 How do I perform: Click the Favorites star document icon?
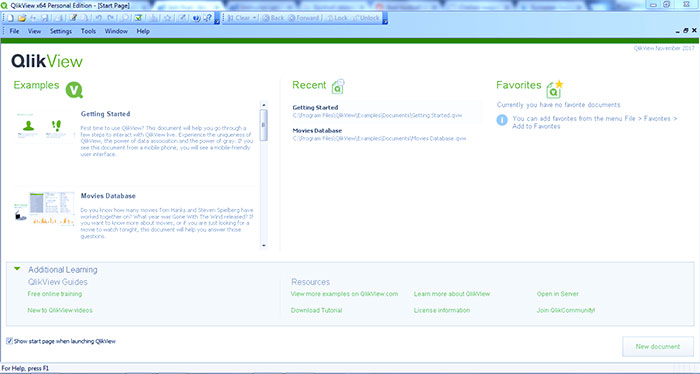555,89
